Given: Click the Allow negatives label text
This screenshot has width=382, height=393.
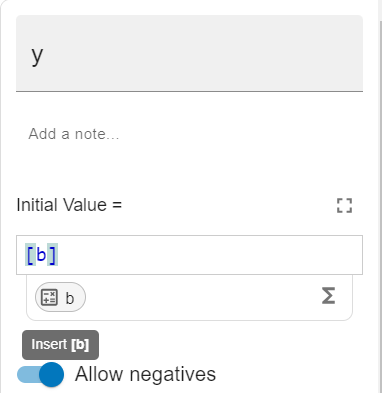Looking at the screenshot, I should (x=145, y=374).
